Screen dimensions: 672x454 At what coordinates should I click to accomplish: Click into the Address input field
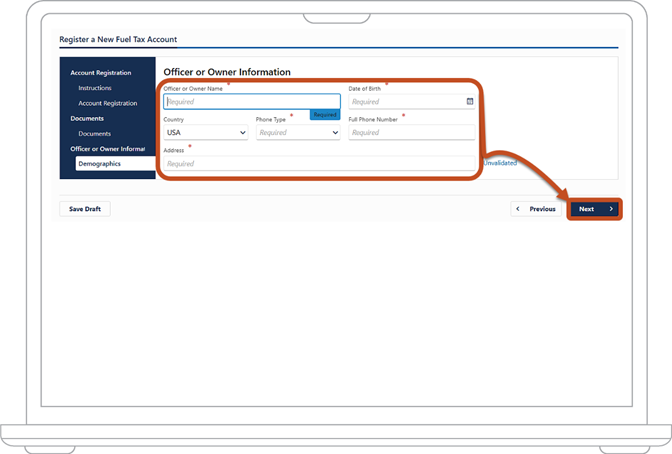(319, 163)
